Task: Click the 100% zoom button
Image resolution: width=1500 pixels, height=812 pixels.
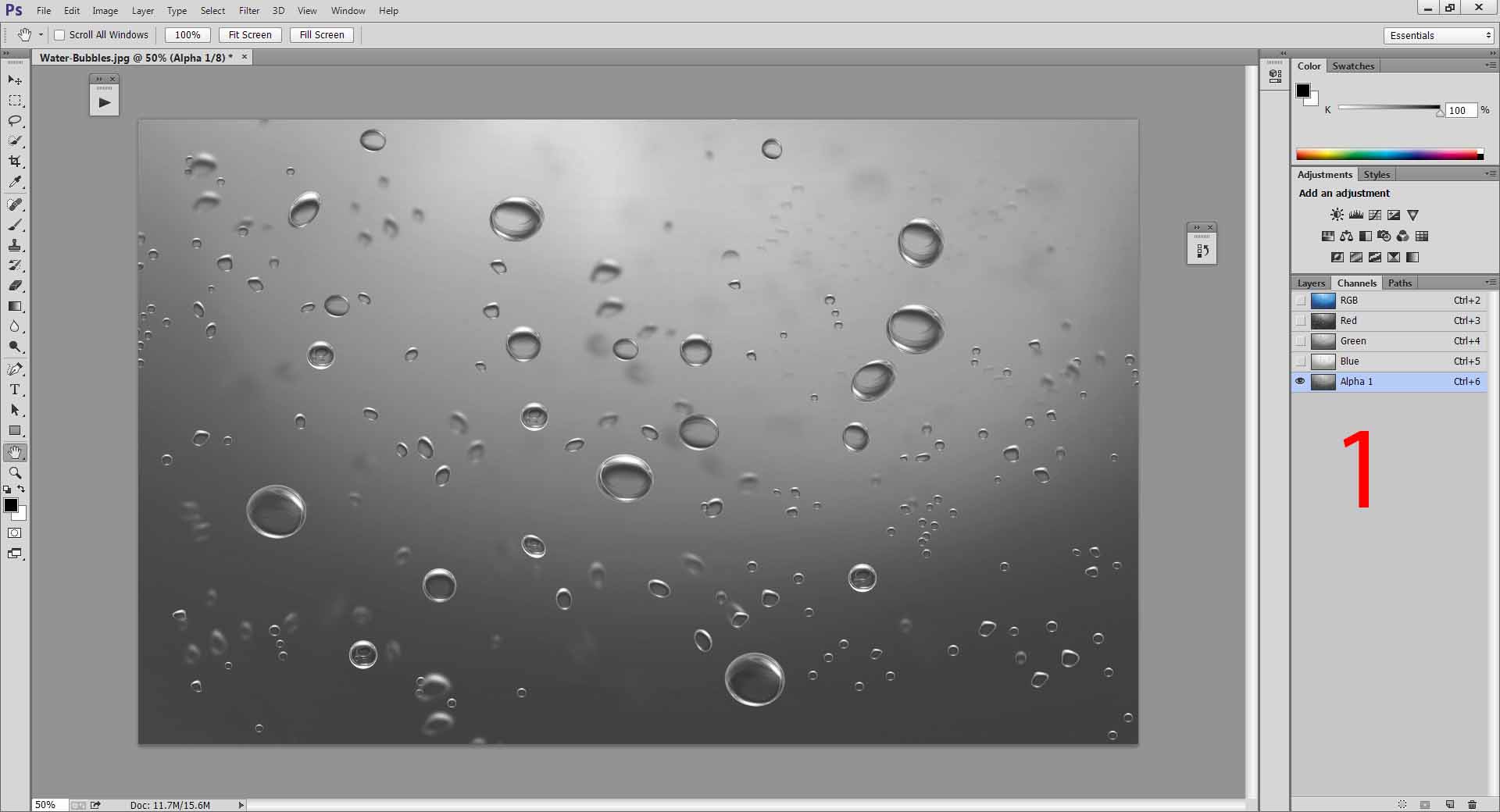Action: [x=187, y=35]
